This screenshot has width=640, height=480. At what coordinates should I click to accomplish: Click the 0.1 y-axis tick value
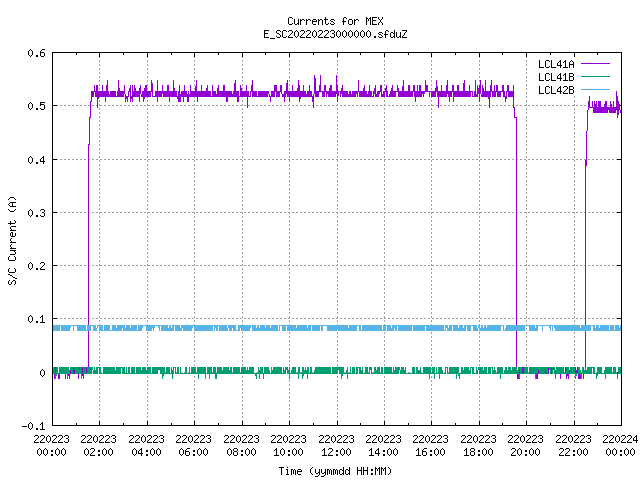click(36, 319)
